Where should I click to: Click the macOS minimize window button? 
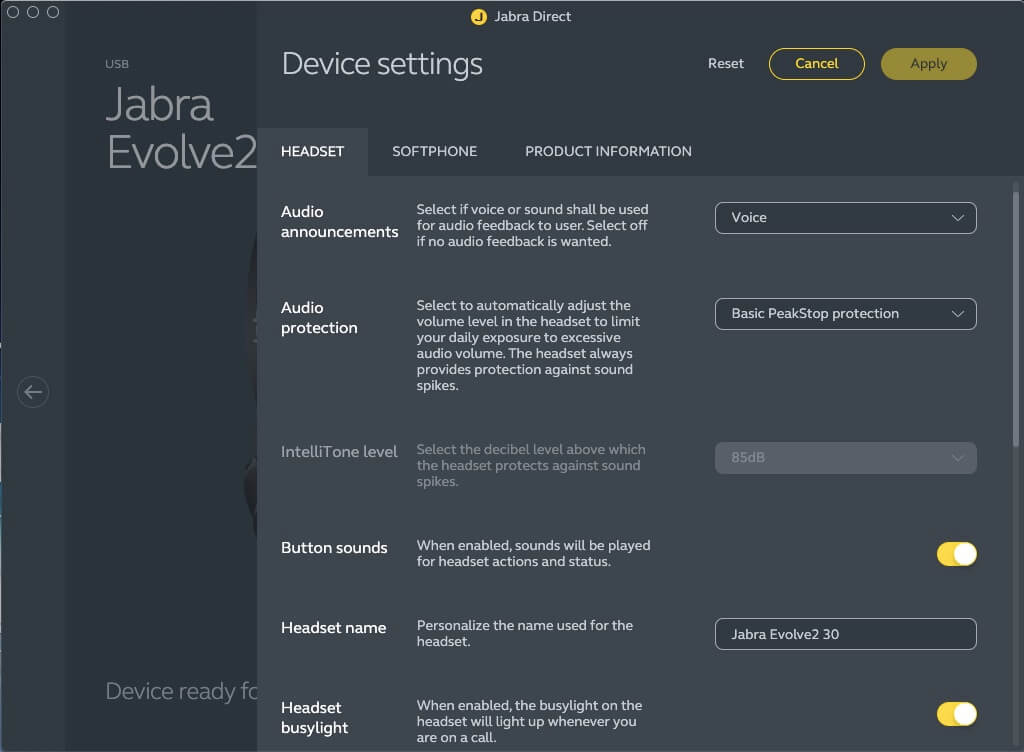(x=33, y=12)
